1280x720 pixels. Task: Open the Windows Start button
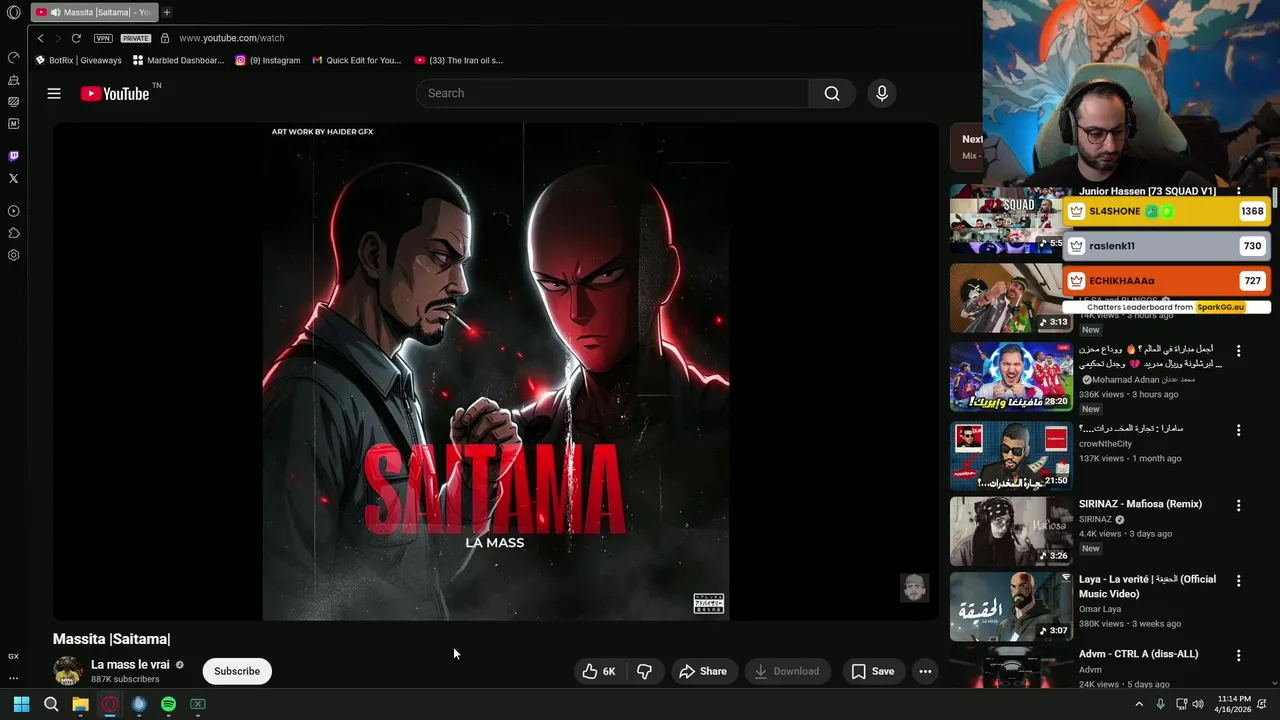point(21,704)
